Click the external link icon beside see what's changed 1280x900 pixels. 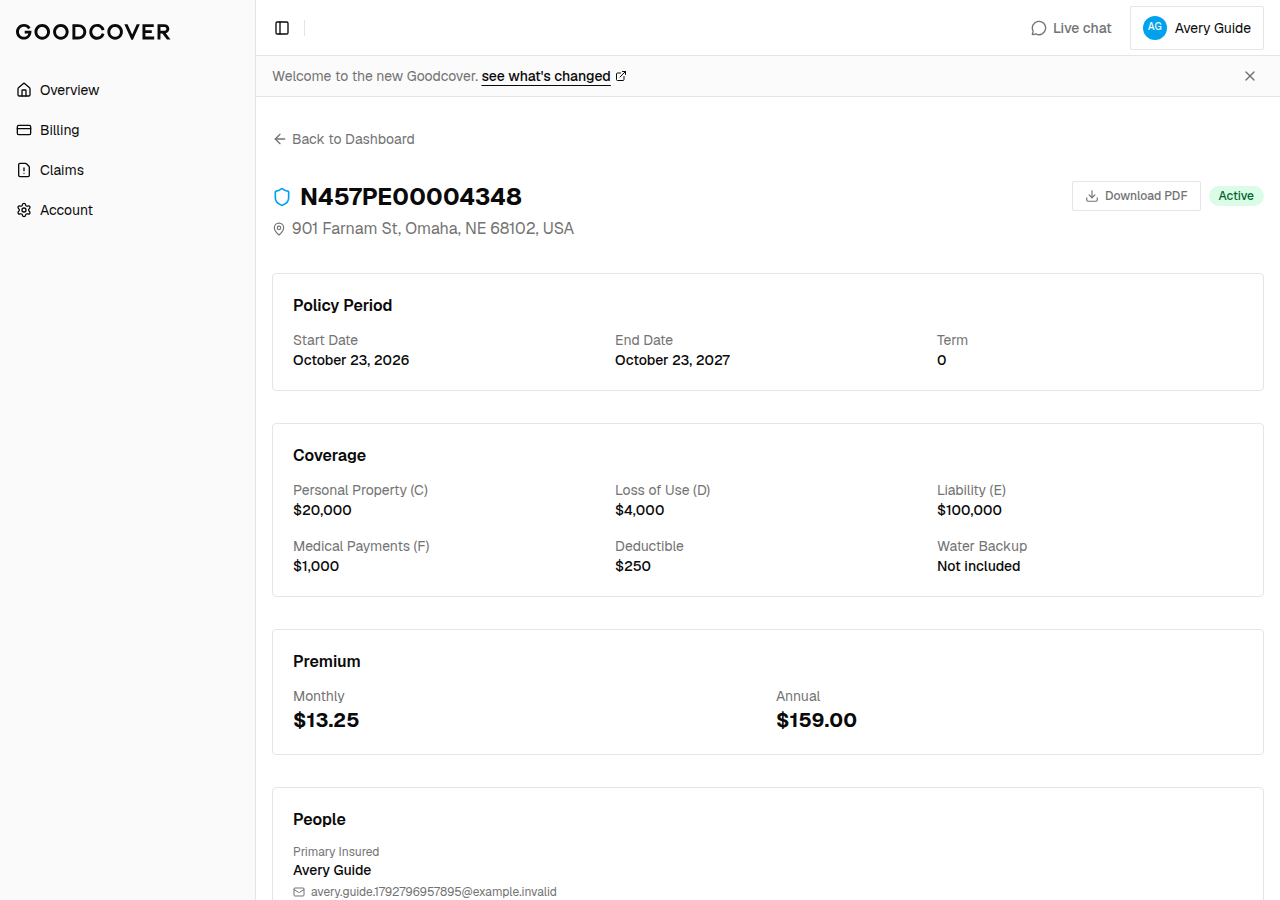tap(621, 76)
